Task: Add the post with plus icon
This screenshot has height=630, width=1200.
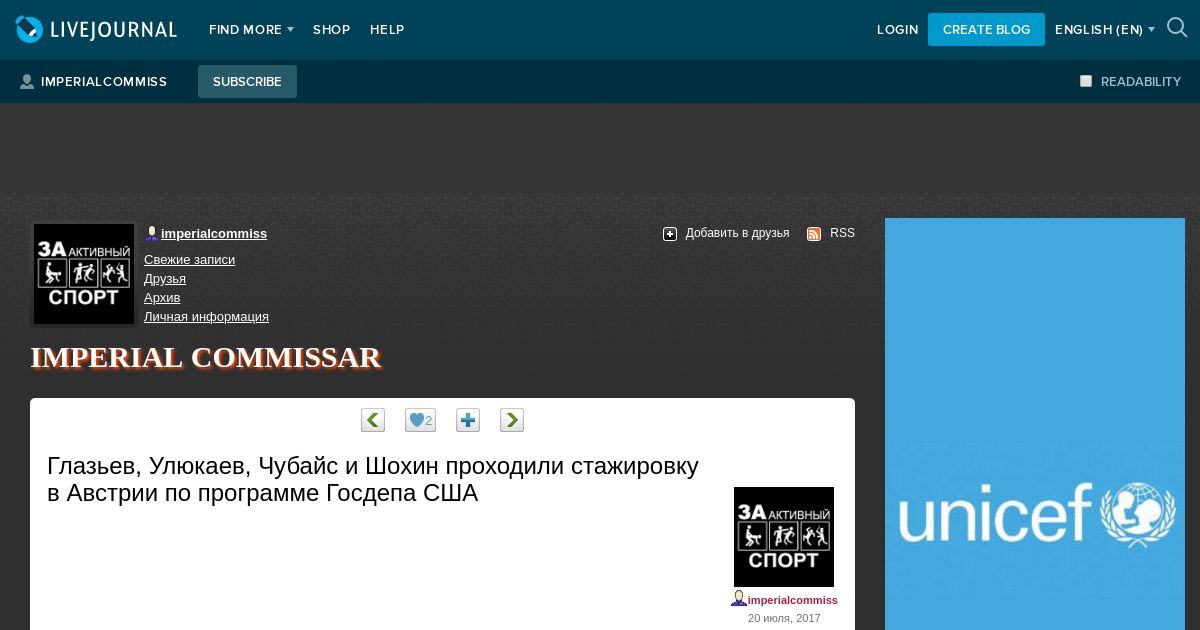Action: (x=468, y=420)
